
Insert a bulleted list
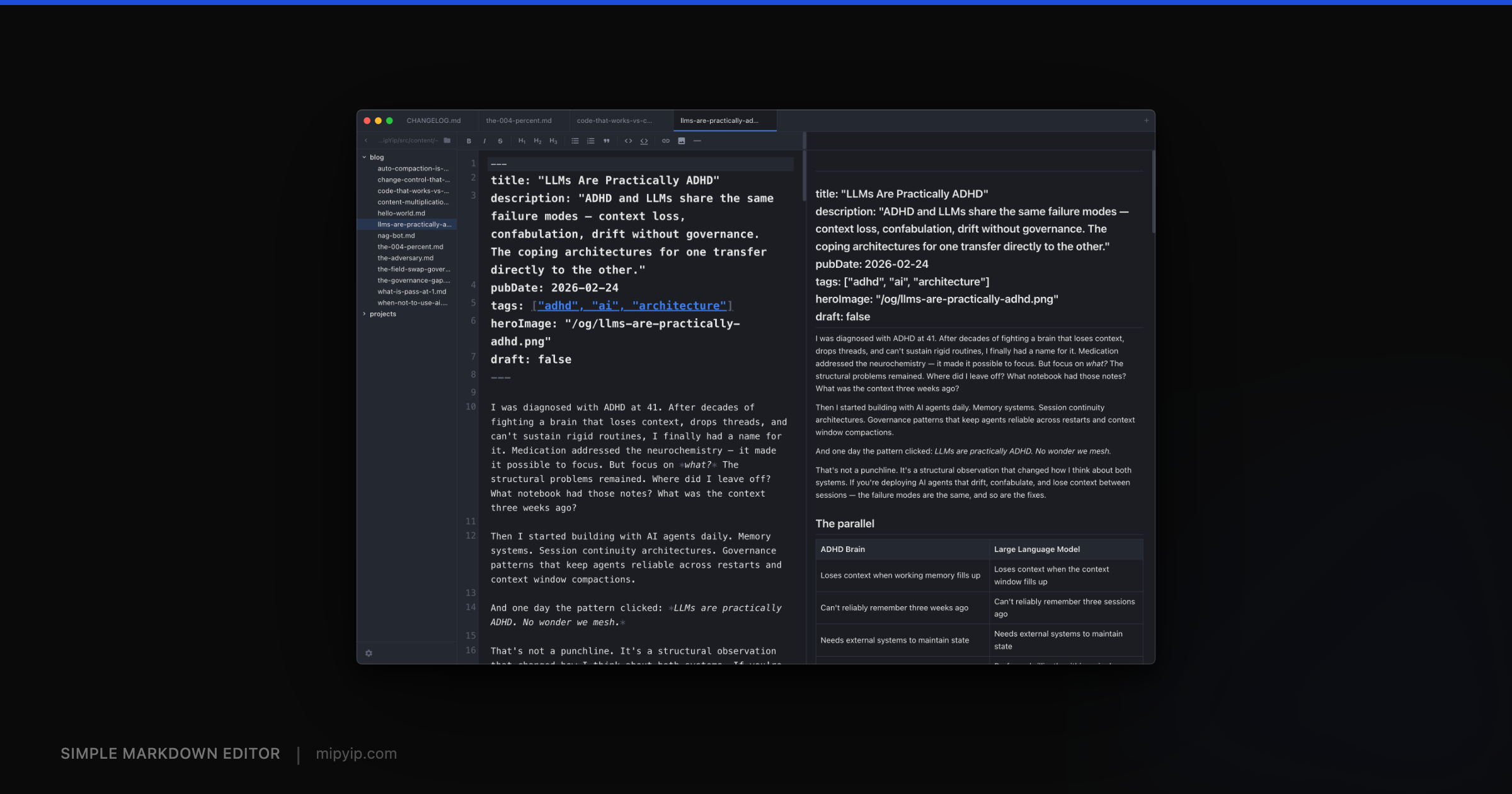[575, 141]
